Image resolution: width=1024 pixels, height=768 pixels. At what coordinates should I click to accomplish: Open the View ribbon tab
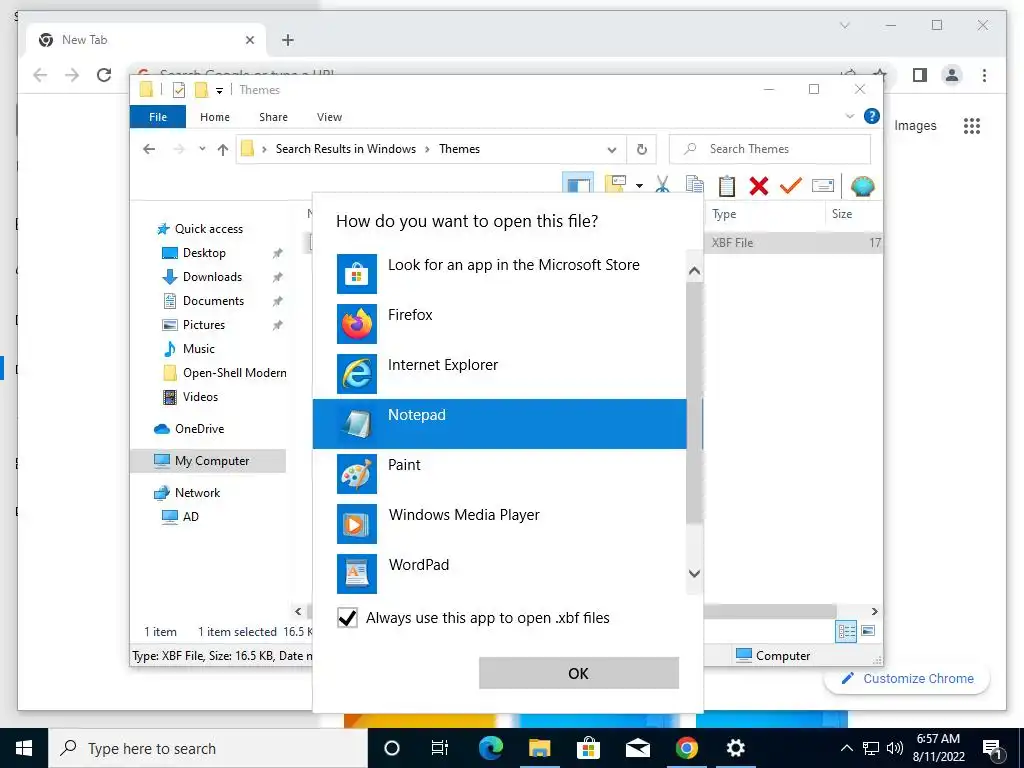pyautogui.click(x=329, y=117)
